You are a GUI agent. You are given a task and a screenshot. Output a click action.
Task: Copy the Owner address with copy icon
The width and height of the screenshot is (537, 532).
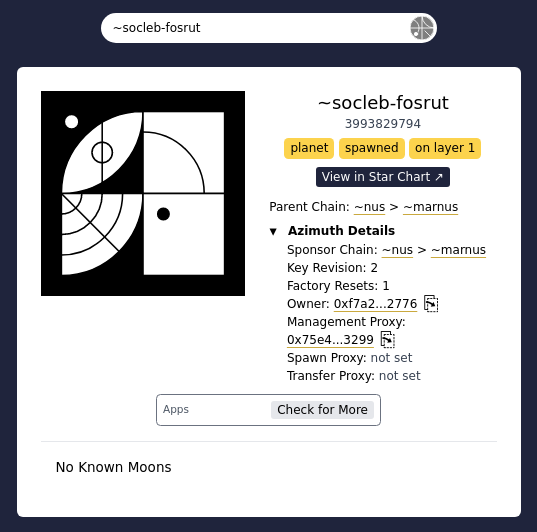click(431, 304)
